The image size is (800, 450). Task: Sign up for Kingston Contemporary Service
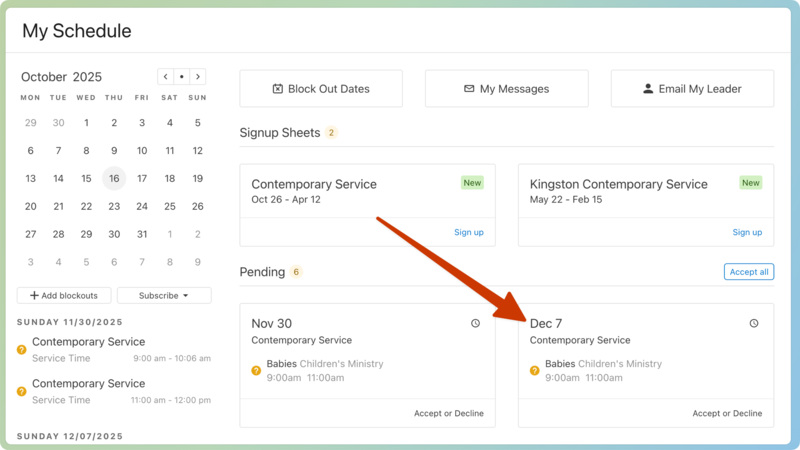click(x=747, y=232)
